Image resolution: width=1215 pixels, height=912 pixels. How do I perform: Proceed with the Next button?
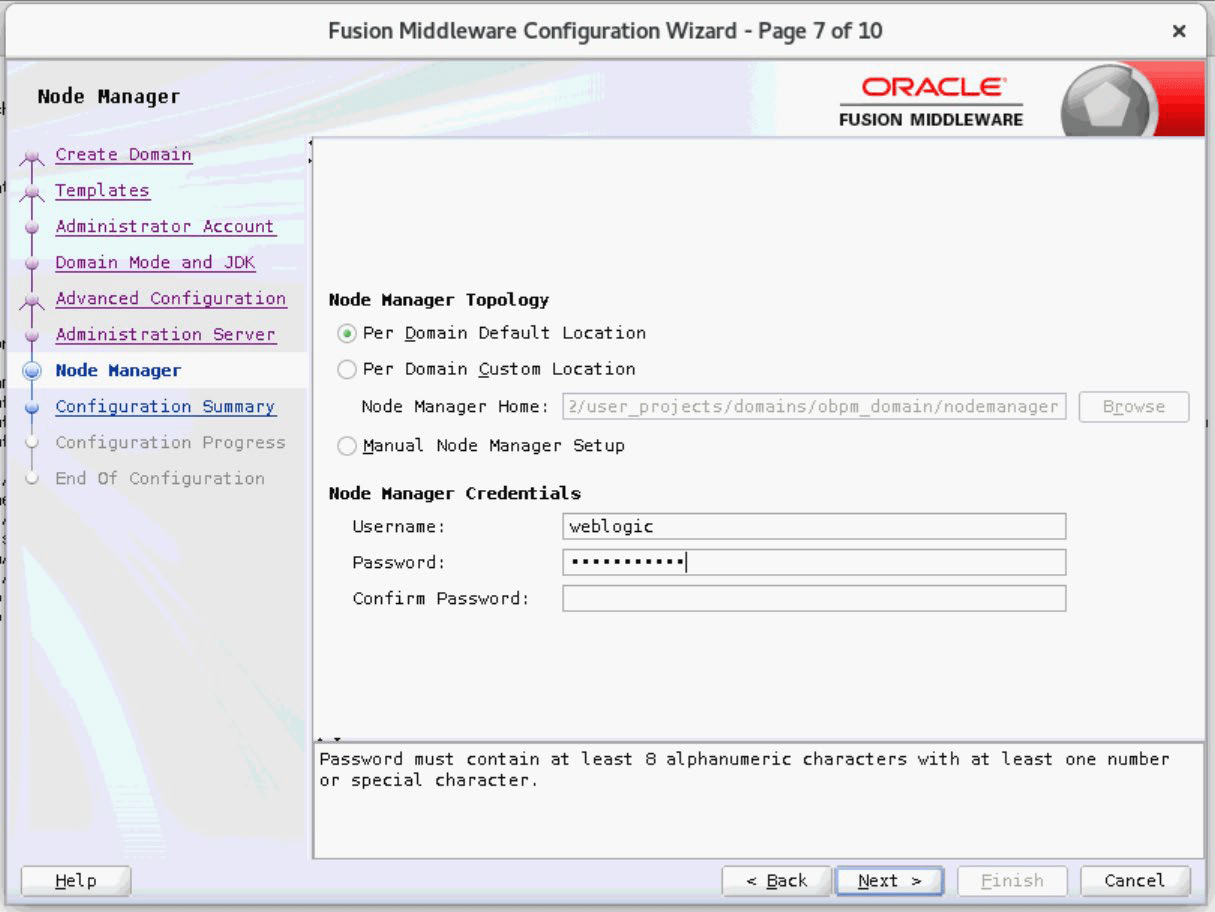click(889, 881)
